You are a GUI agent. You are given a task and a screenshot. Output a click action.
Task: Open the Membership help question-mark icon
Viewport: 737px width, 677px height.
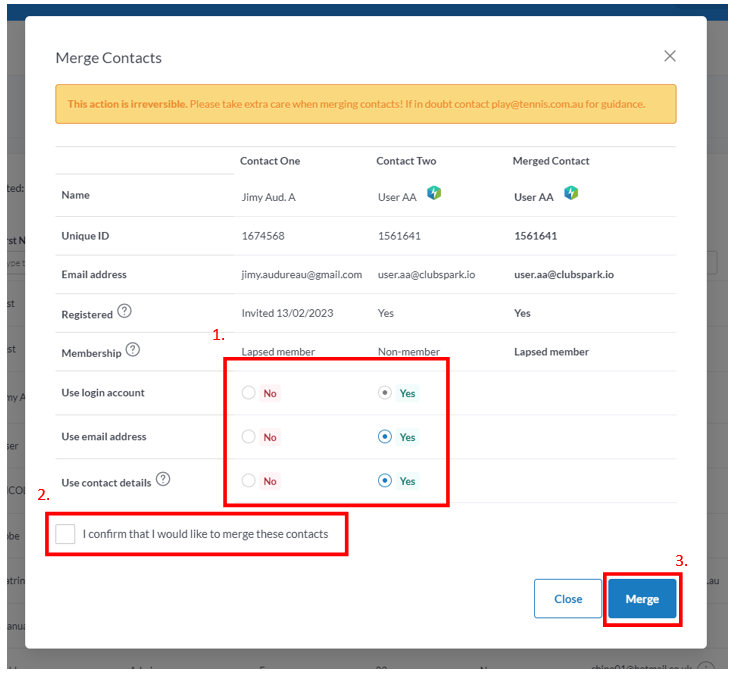[133, 350]
